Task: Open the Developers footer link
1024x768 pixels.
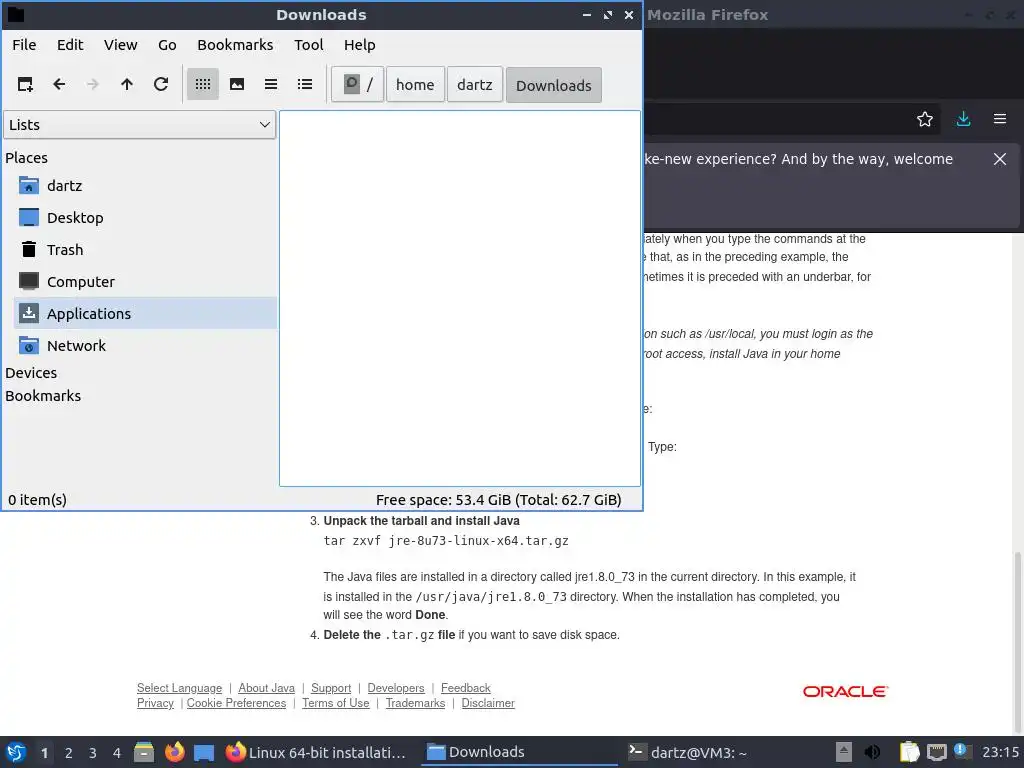Action: 396,688
